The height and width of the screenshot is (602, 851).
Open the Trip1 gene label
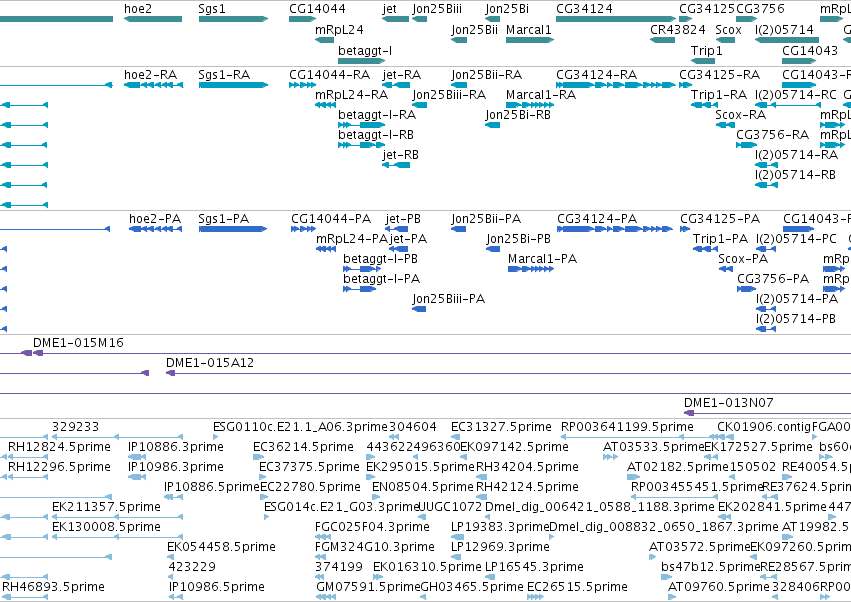click(706, 50)
